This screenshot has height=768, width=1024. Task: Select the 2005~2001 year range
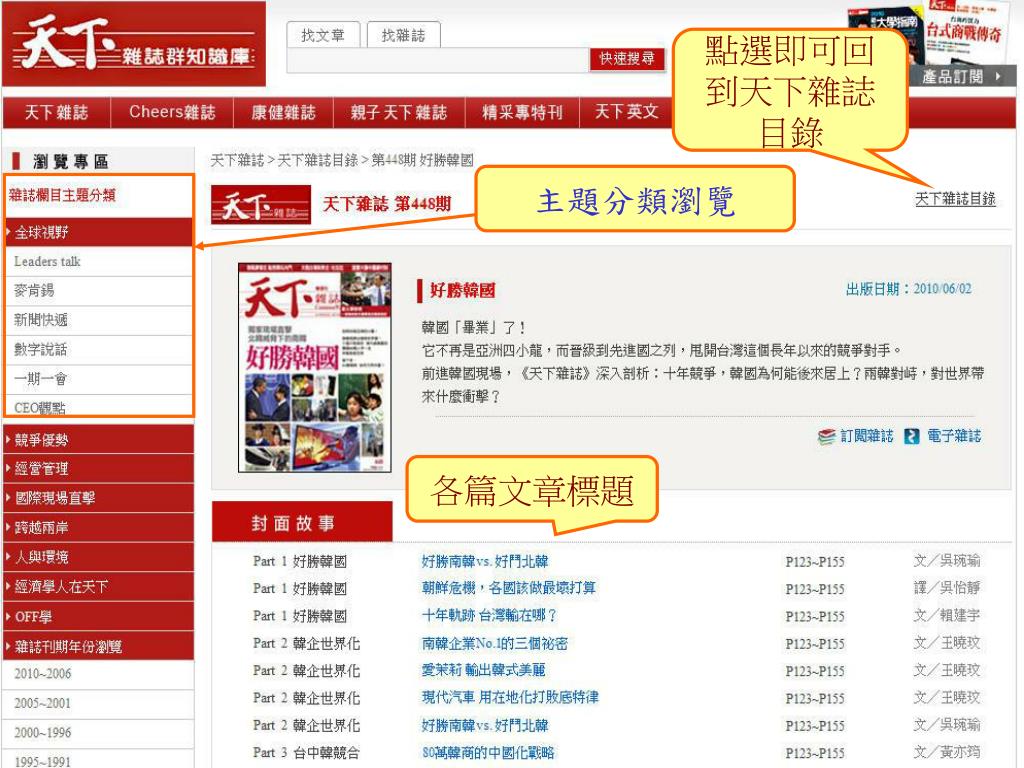99,703
